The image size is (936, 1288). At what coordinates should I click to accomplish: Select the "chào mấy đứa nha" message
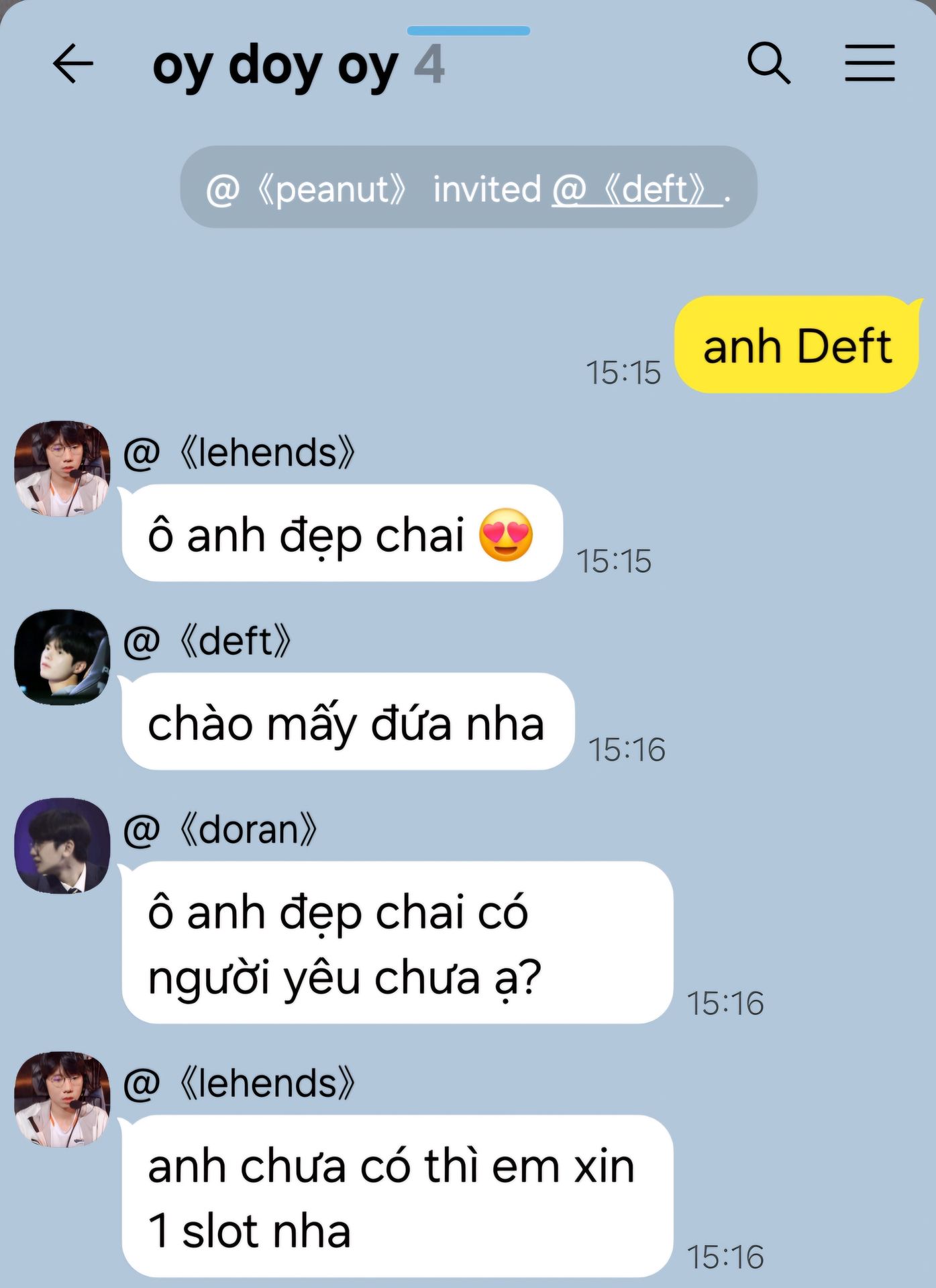[348, 722]
